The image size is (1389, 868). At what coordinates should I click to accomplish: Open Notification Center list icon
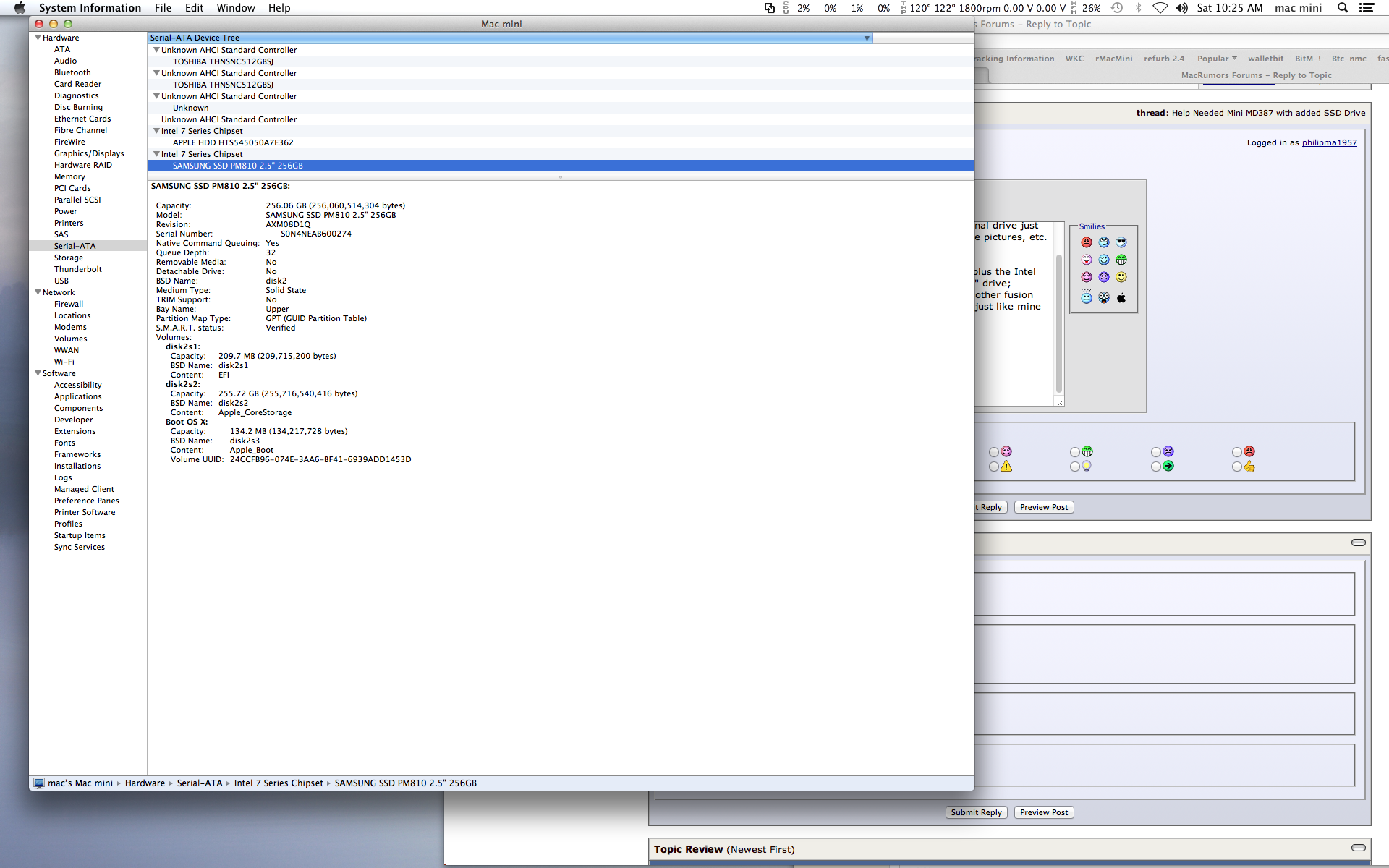point(1367,8)
